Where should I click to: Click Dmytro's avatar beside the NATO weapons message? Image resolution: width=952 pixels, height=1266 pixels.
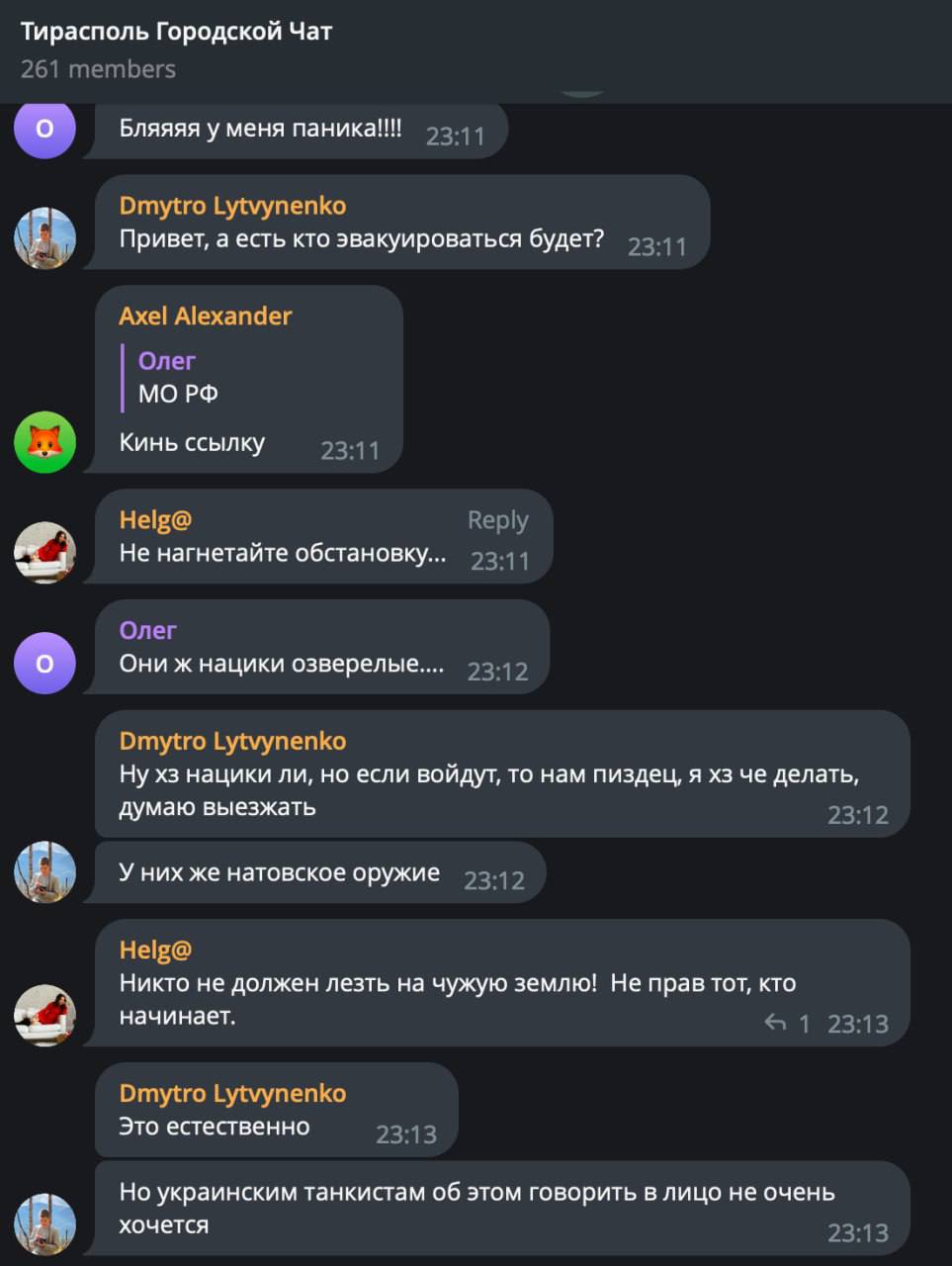click(44, 872)
